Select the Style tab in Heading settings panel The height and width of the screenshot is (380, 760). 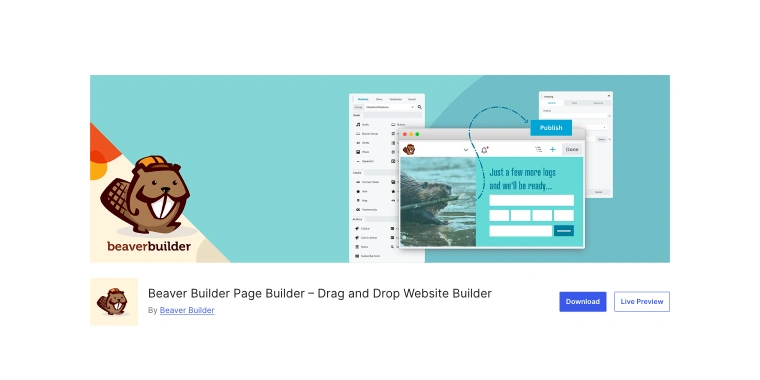click(x=574, y=103)
